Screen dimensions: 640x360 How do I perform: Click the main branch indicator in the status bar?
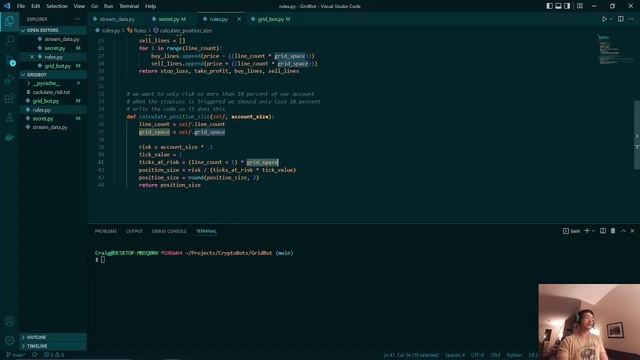tap(16, 355)
